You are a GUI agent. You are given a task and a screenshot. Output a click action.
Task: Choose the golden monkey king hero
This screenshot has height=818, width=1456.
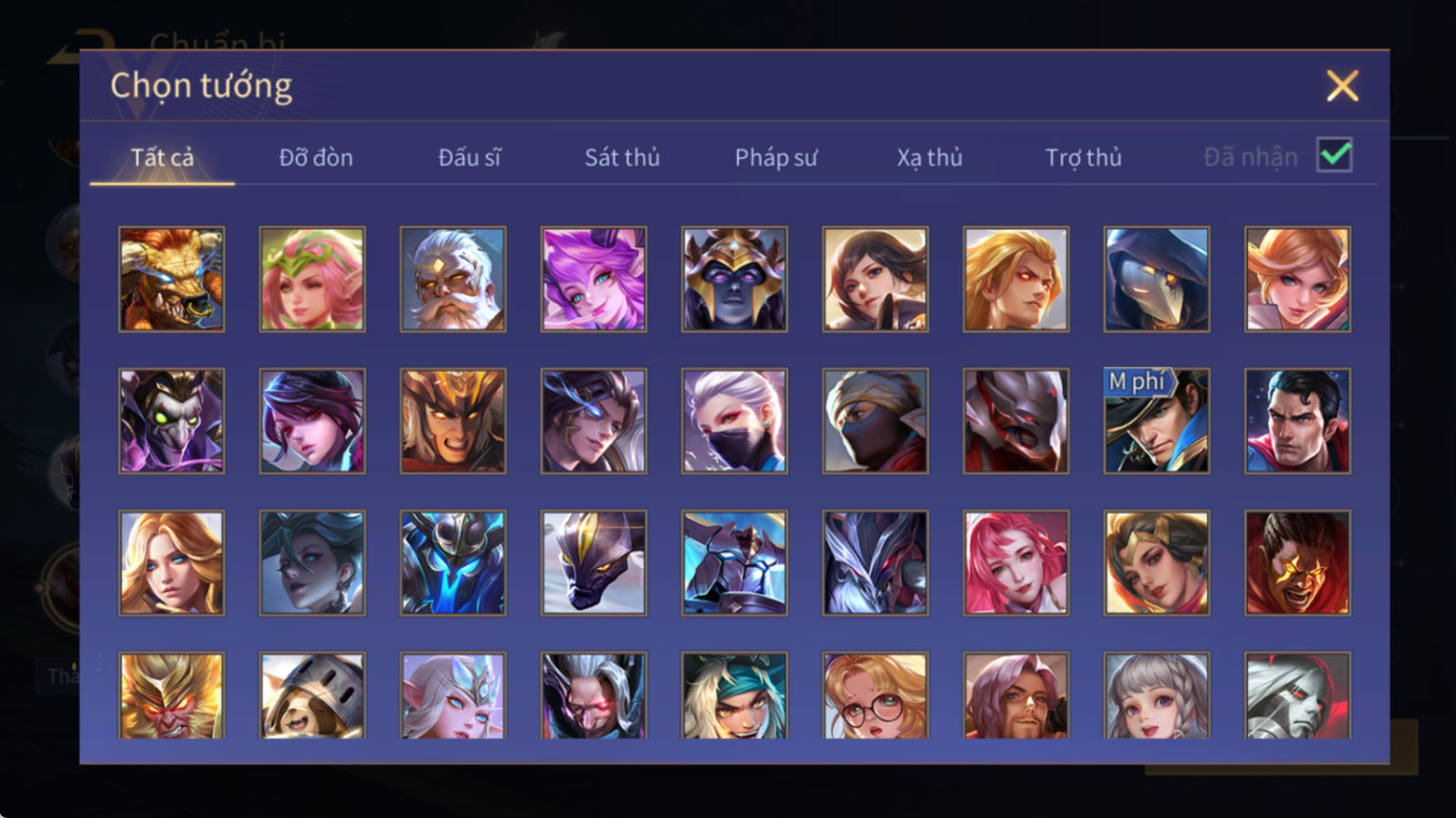click(171, 696)
